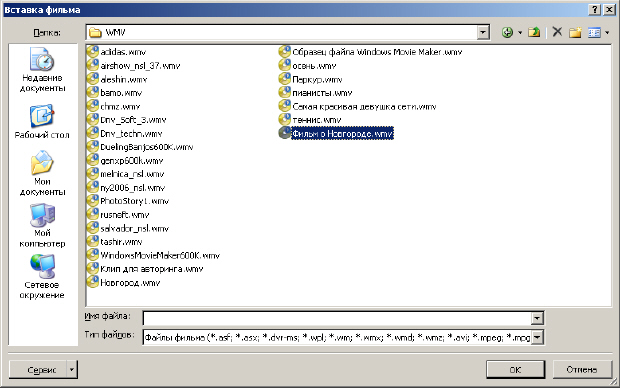
Task: Select Новгород.wmv file name
Action: [130, 283]
